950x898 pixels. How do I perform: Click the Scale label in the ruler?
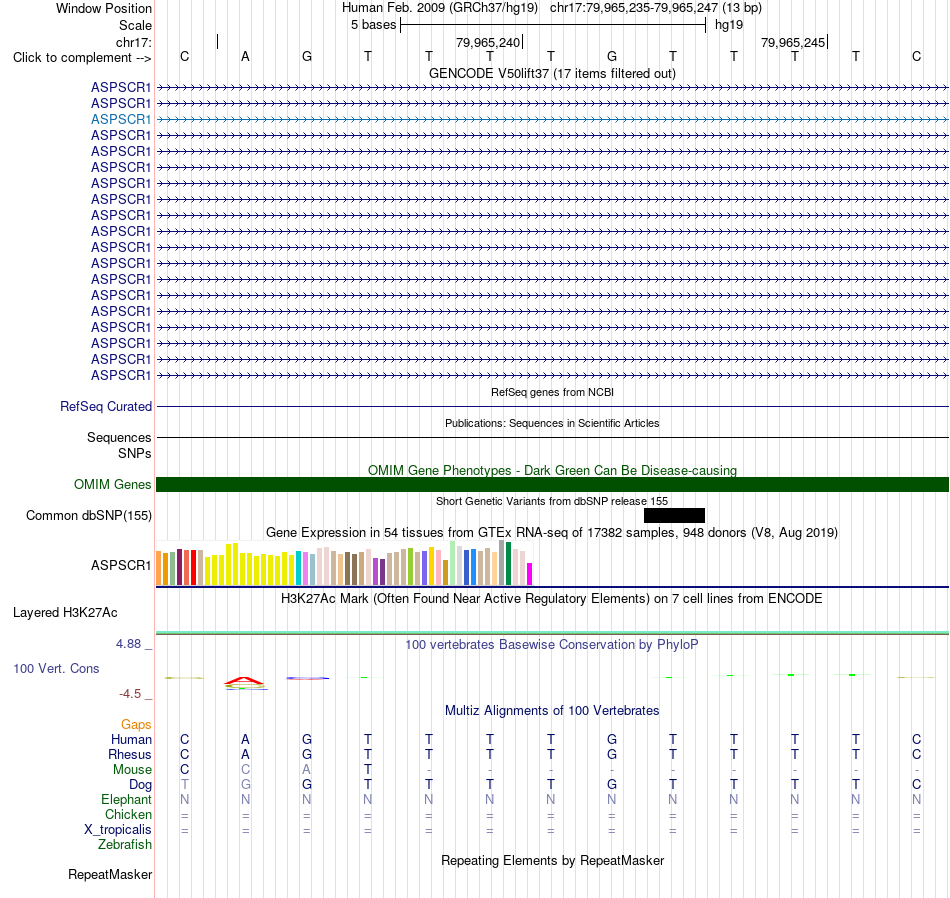click(x=135, y=25)
